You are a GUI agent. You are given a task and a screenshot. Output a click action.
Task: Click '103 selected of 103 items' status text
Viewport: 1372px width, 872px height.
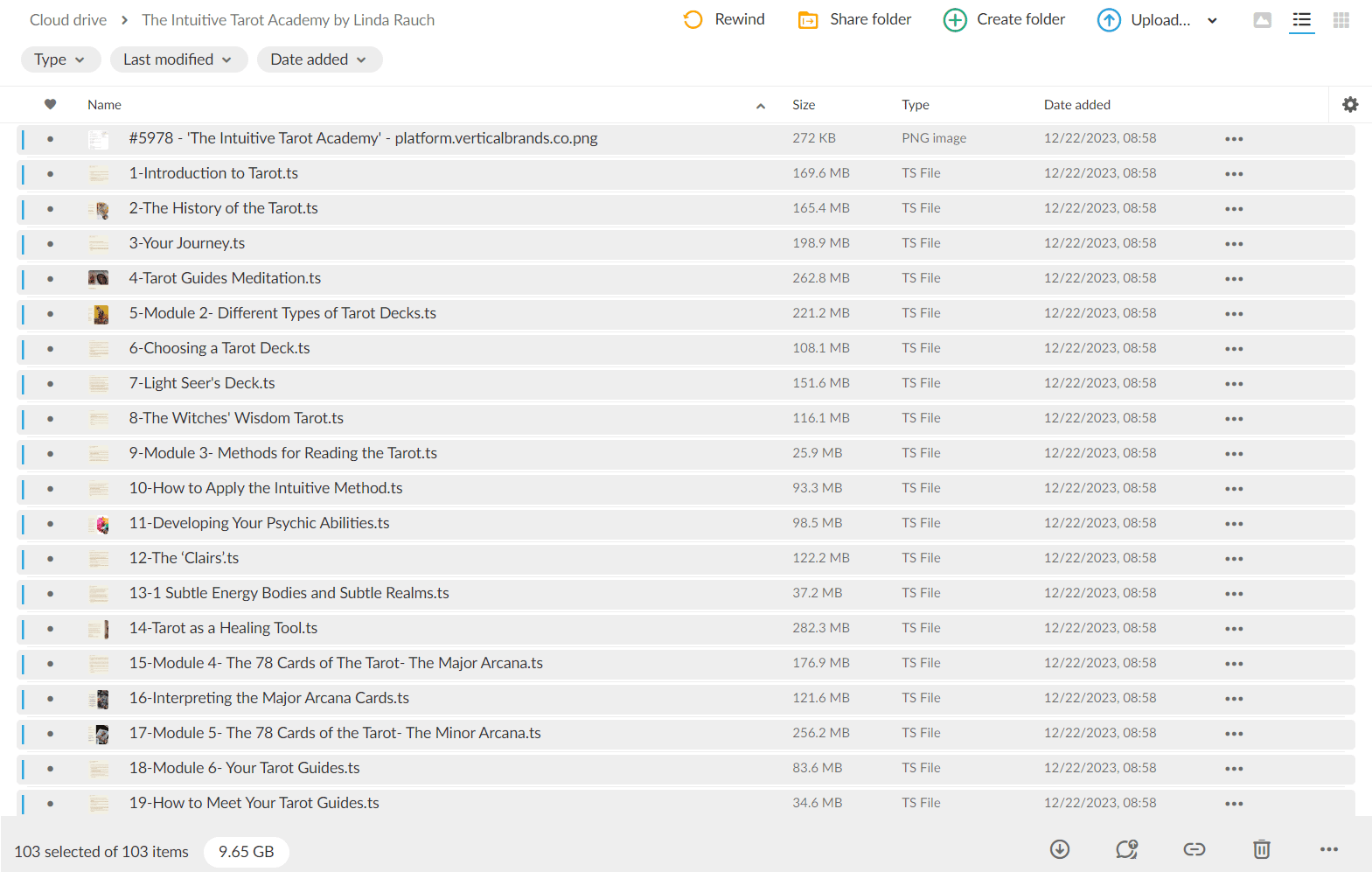pyautogui.click(x=101, y=852)
